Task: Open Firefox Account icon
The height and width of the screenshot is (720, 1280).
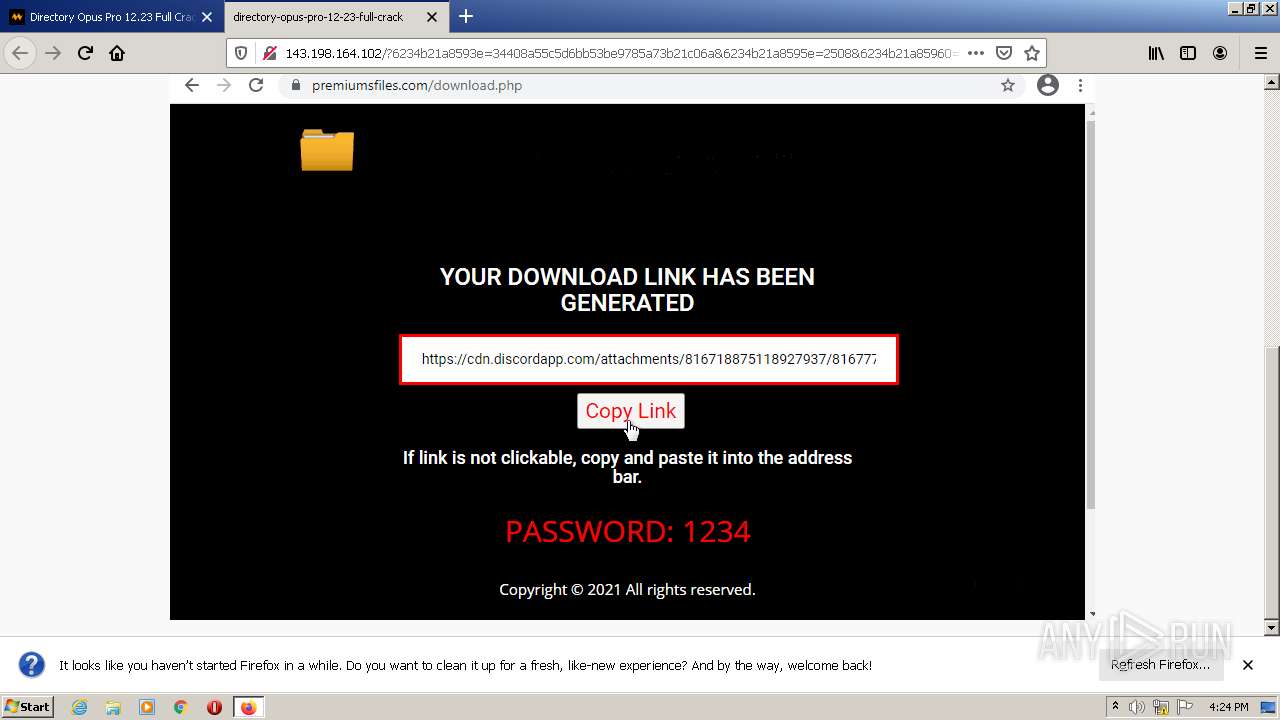Action: 1220,53
